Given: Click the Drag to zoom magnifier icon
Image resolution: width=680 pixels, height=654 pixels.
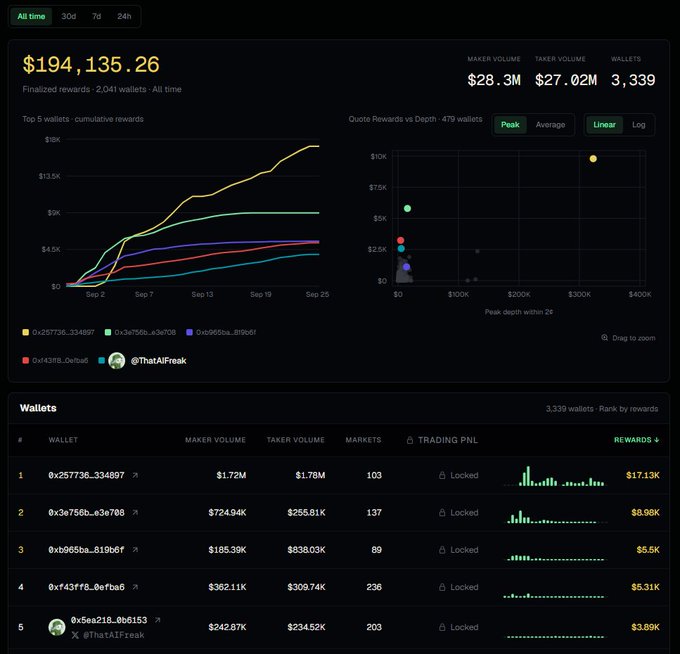Looking at the screenshot, I should point(605,337).
